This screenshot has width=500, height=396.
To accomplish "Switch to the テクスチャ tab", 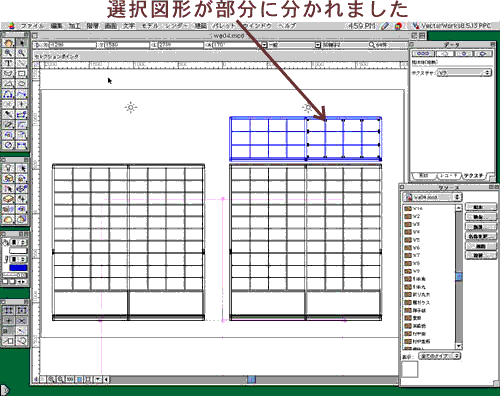I will [474, 175].
